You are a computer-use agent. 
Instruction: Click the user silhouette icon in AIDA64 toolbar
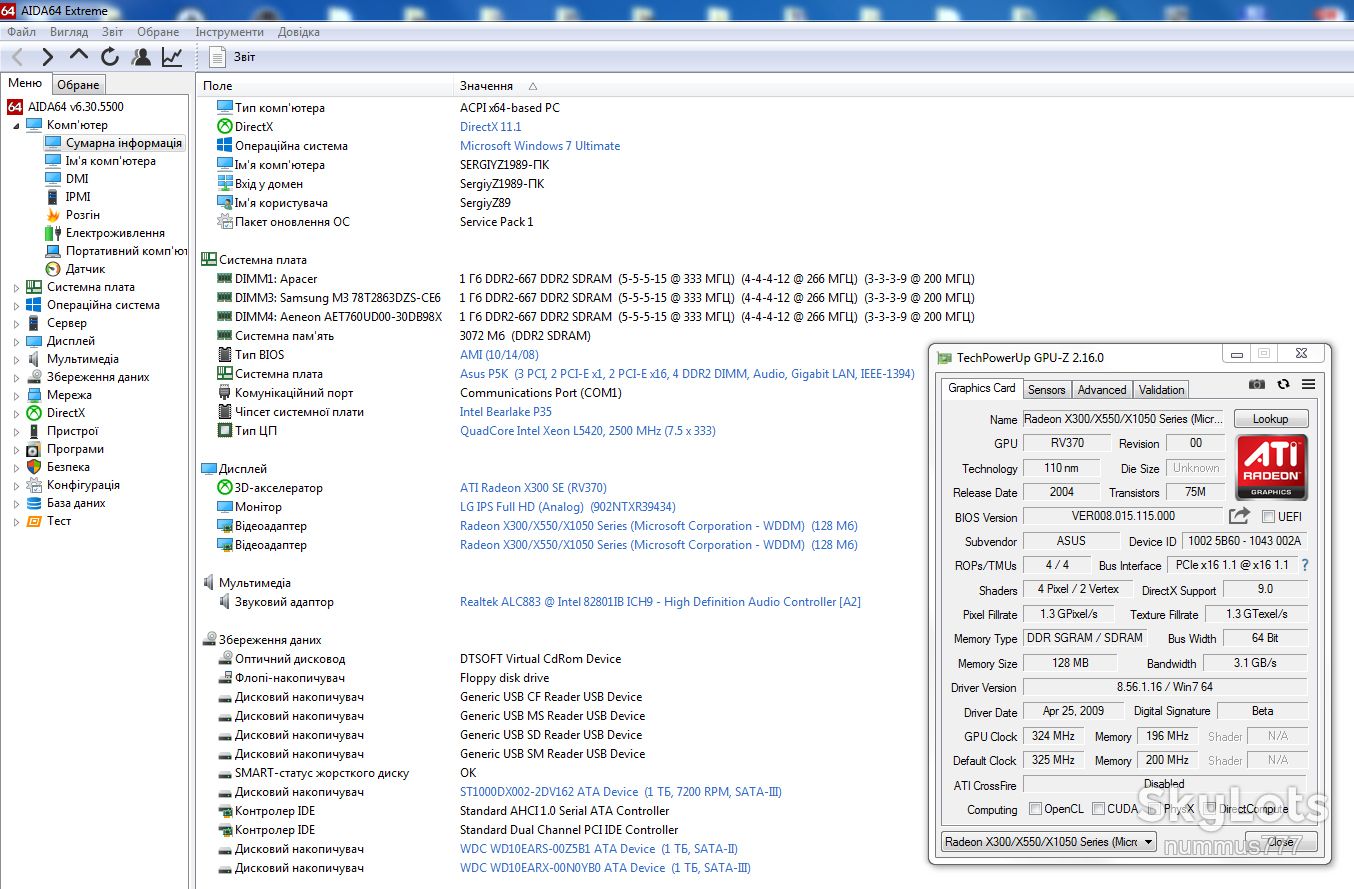coord(141,57)
